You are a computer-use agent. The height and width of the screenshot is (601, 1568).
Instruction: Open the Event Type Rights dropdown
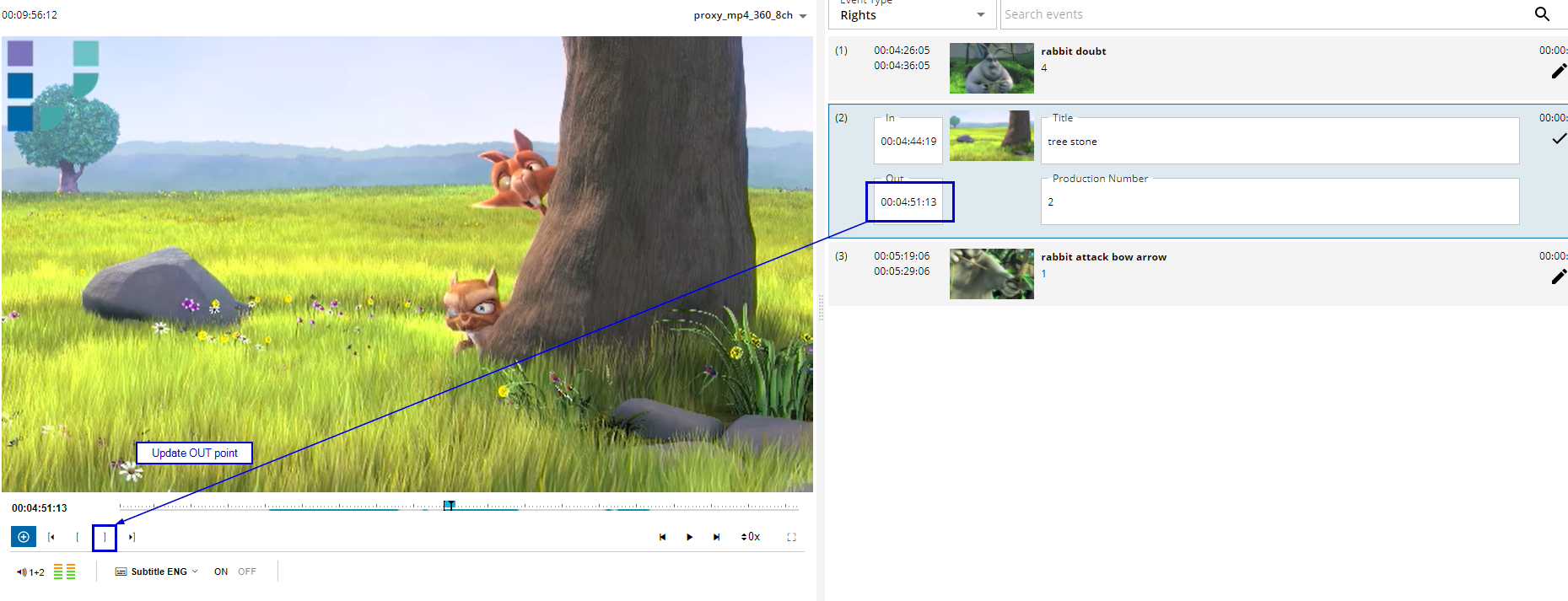point(912,14)
